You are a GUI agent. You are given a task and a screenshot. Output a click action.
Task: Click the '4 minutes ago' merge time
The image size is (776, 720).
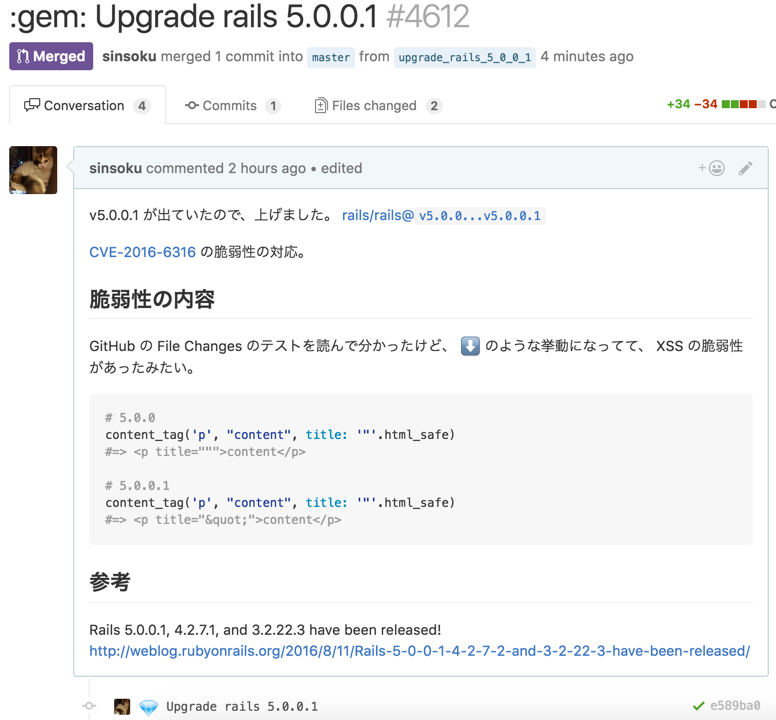tap(587, 56)
